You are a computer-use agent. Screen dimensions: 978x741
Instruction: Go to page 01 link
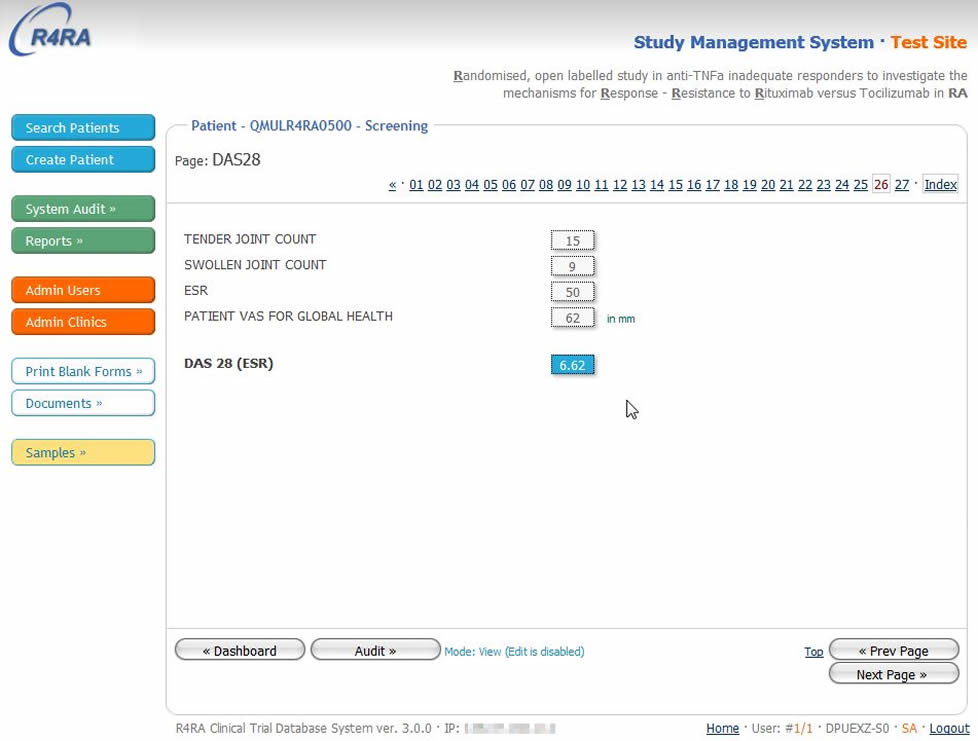(416, 185)
